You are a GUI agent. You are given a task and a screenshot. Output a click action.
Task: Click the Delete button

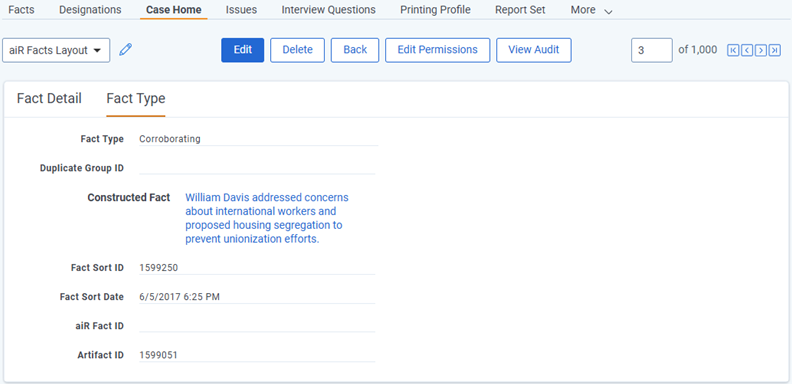point(298,50)
